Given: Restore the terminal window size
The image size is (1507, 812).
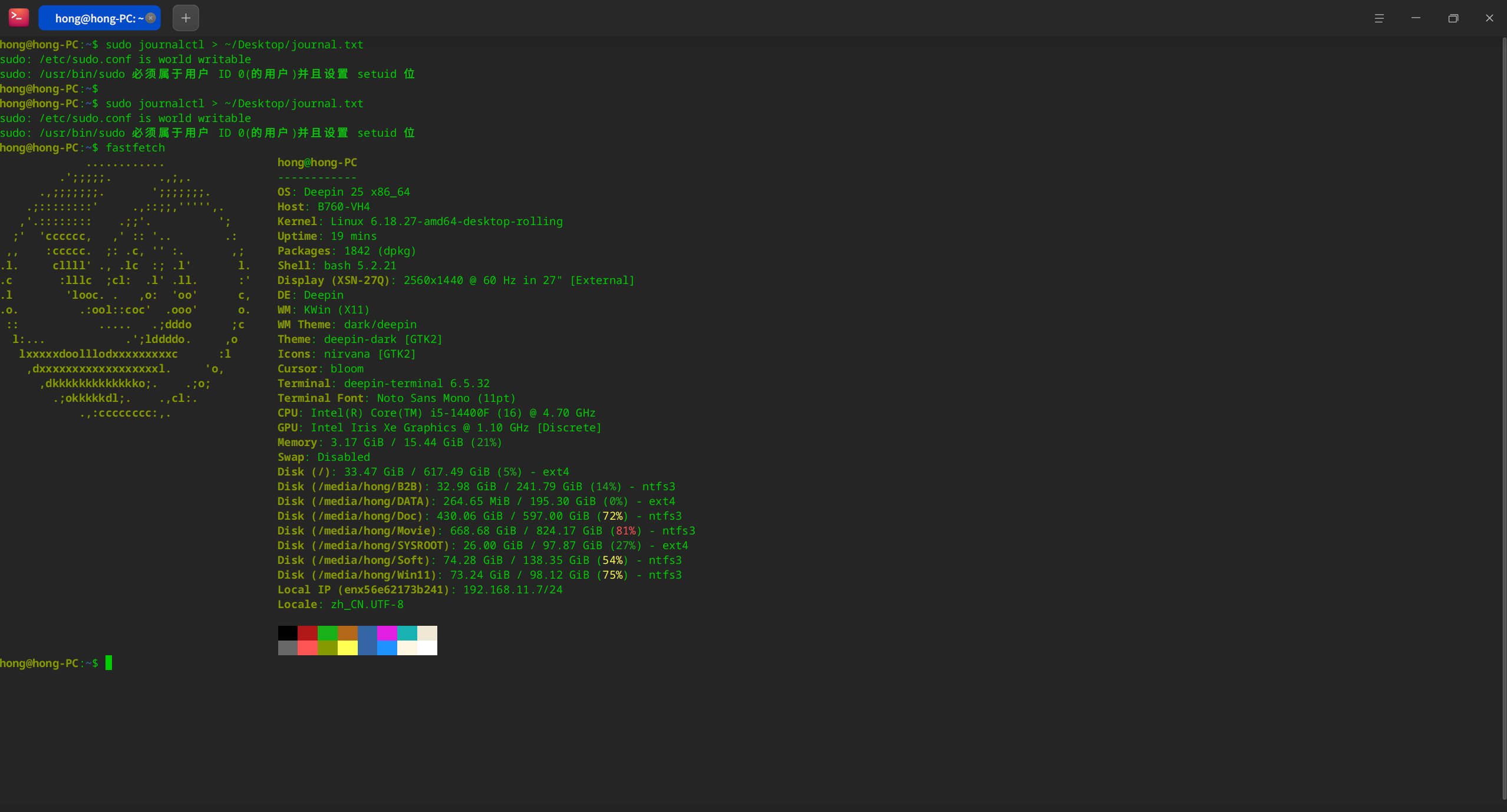Looking at the screenshot, I should tap(1453, 18).
